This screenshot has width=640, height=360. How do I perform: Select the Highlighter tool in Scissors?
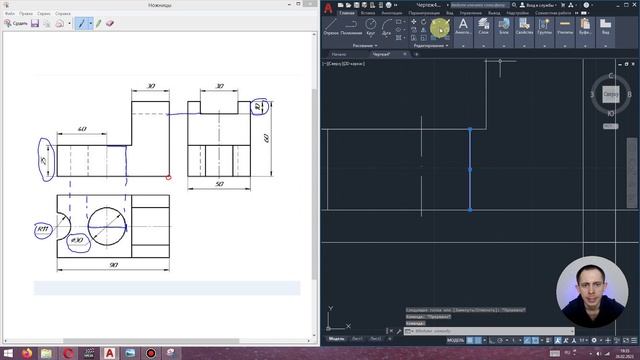(x=98, y=23)
